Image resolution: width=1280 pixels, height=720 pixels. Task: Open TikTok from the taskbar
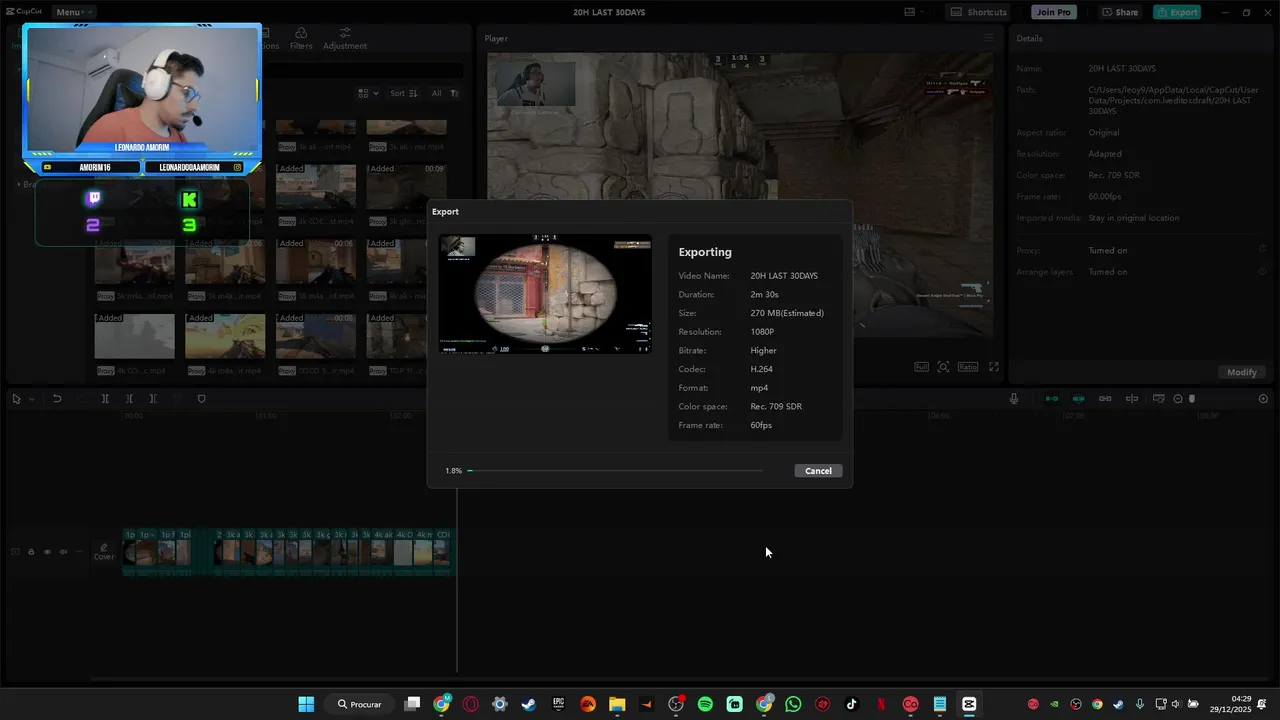click(852, 704)
